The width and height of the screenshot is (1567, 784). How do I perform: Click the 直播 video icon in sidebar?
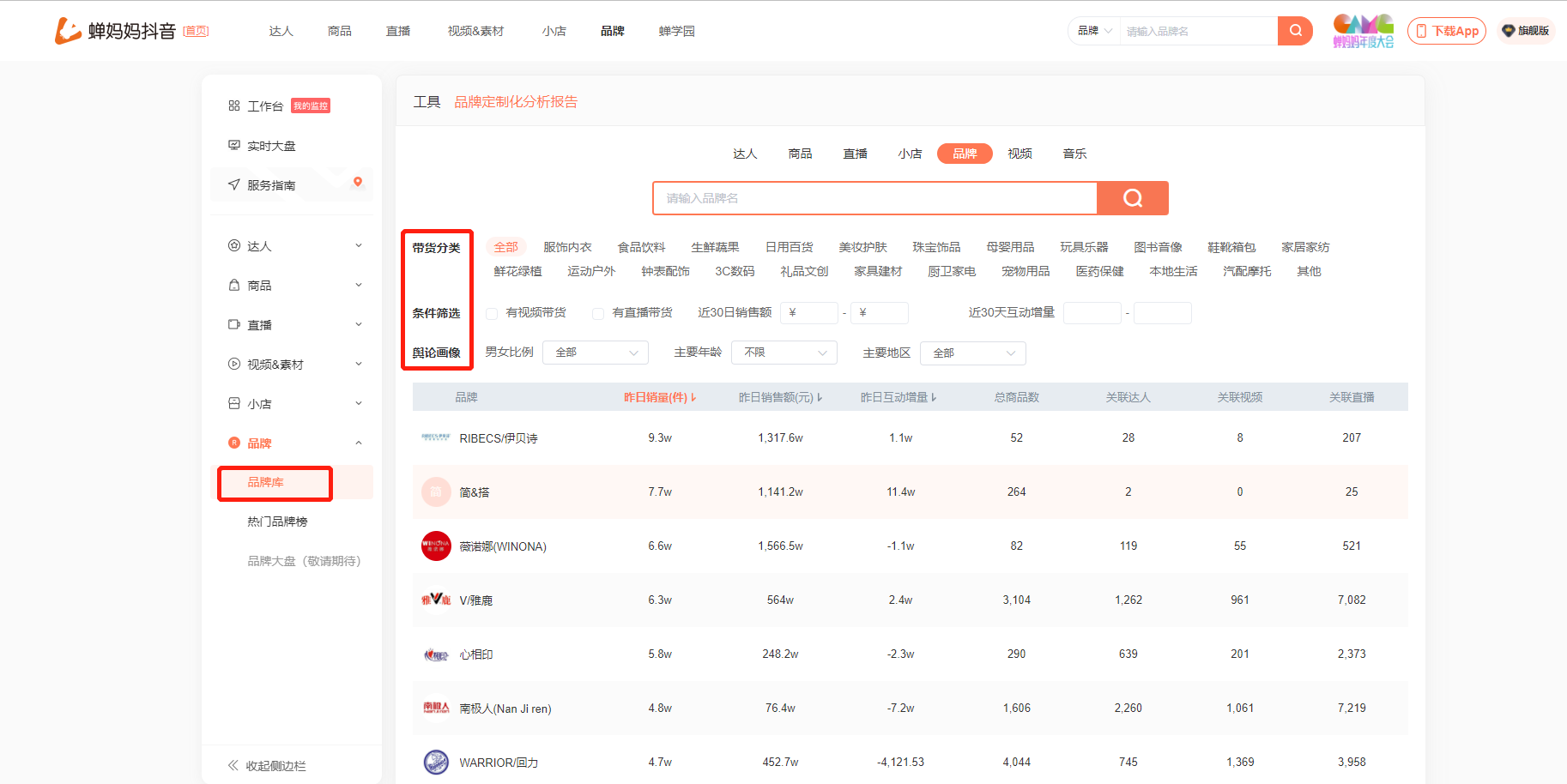pos(234,324)
